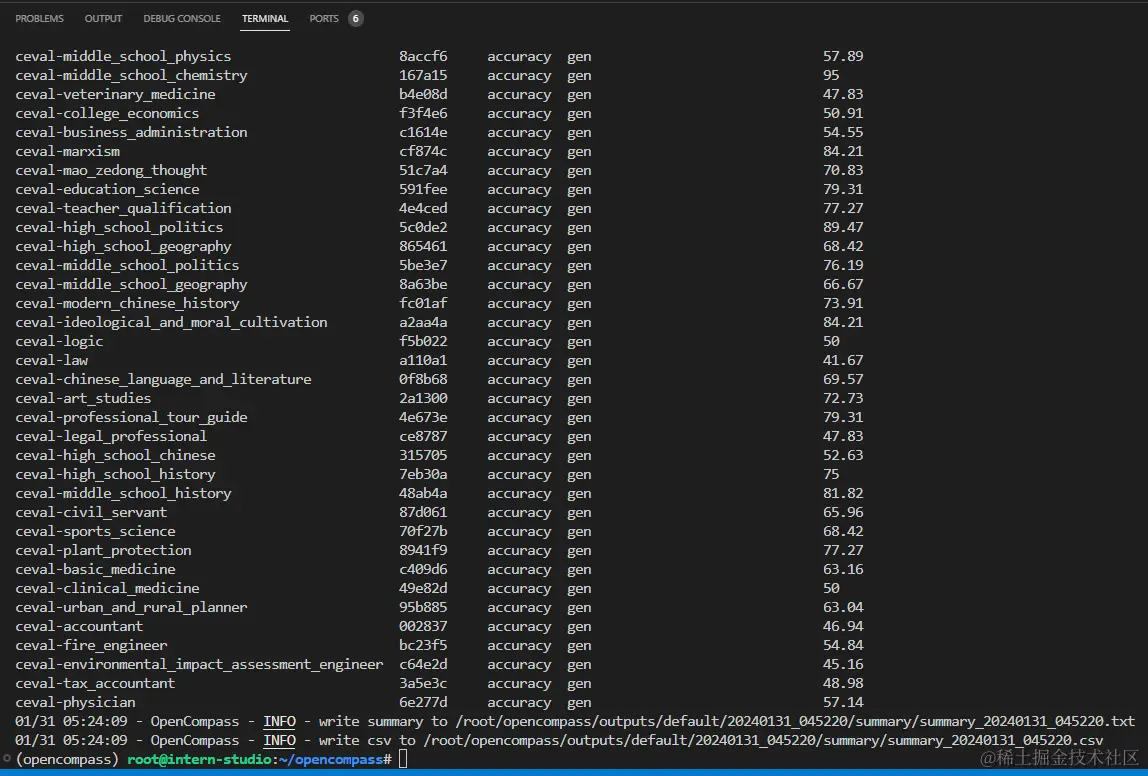Screen dimensions: 1148x776
Task: Click ceval-high_school_geography dataset name
Action: tap(123, 247)
